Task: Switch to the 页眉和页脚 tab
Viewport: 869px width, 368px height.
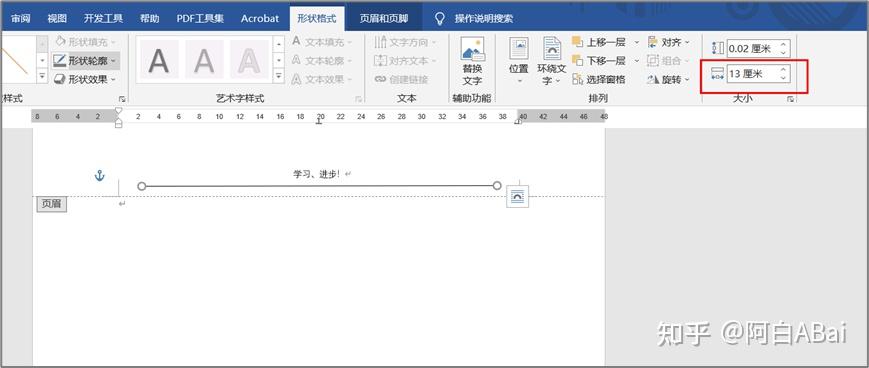Action: pyautogui.click(x=384, y=18)
